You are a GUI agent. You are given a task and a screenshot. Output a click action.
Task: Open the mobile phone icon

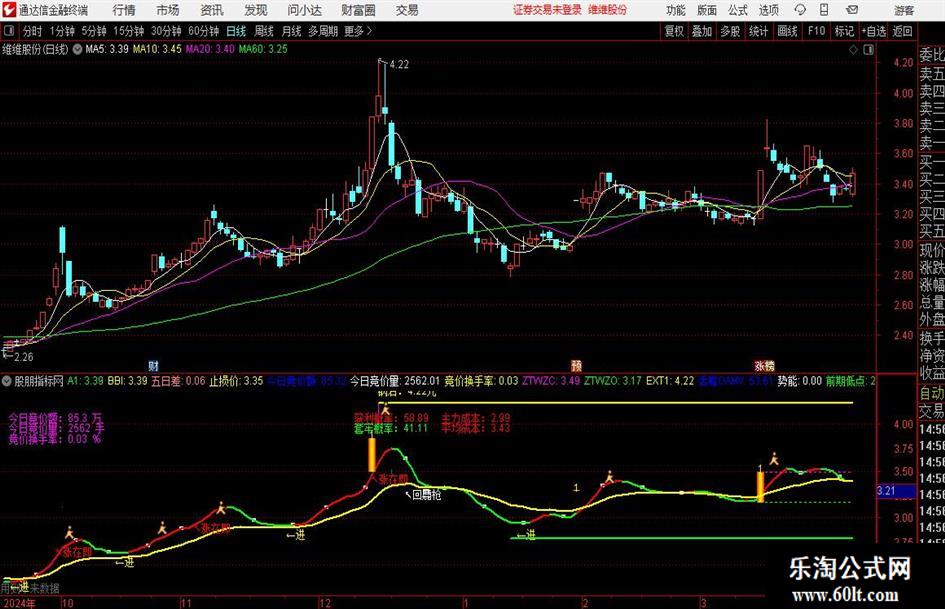(x=824, y=10)
